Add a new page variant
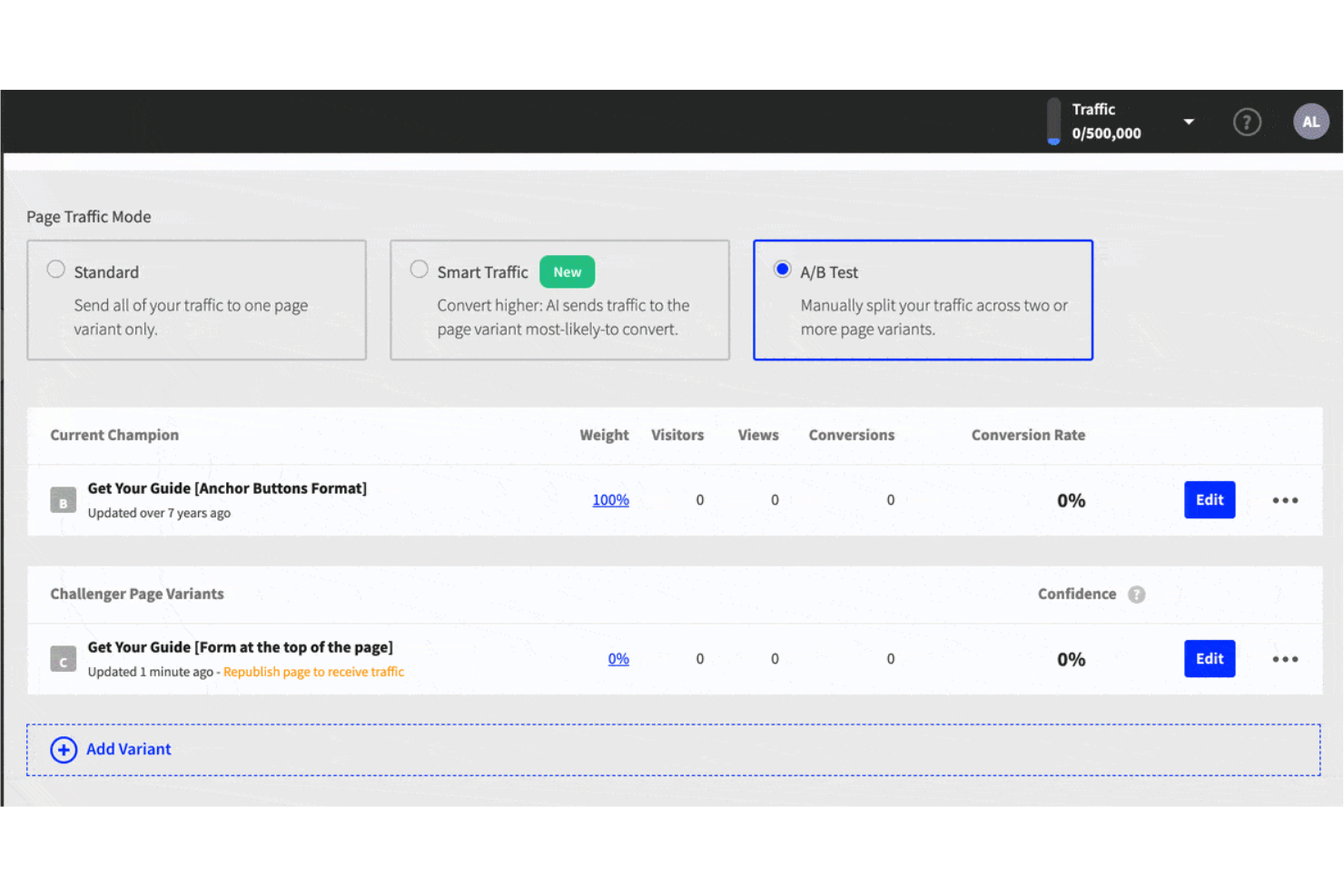The height and width of the screenshot is (896, 1344). point(128,749)
